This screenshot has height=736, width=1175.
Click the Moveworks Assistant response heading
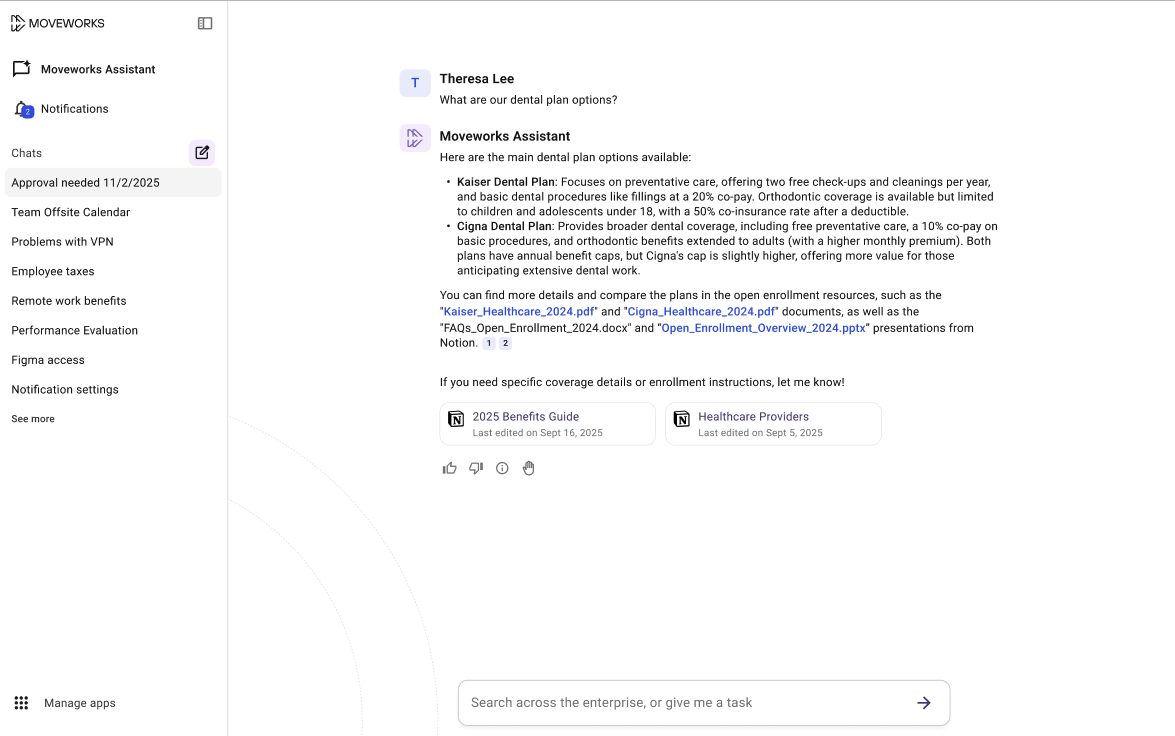(505, 136)
